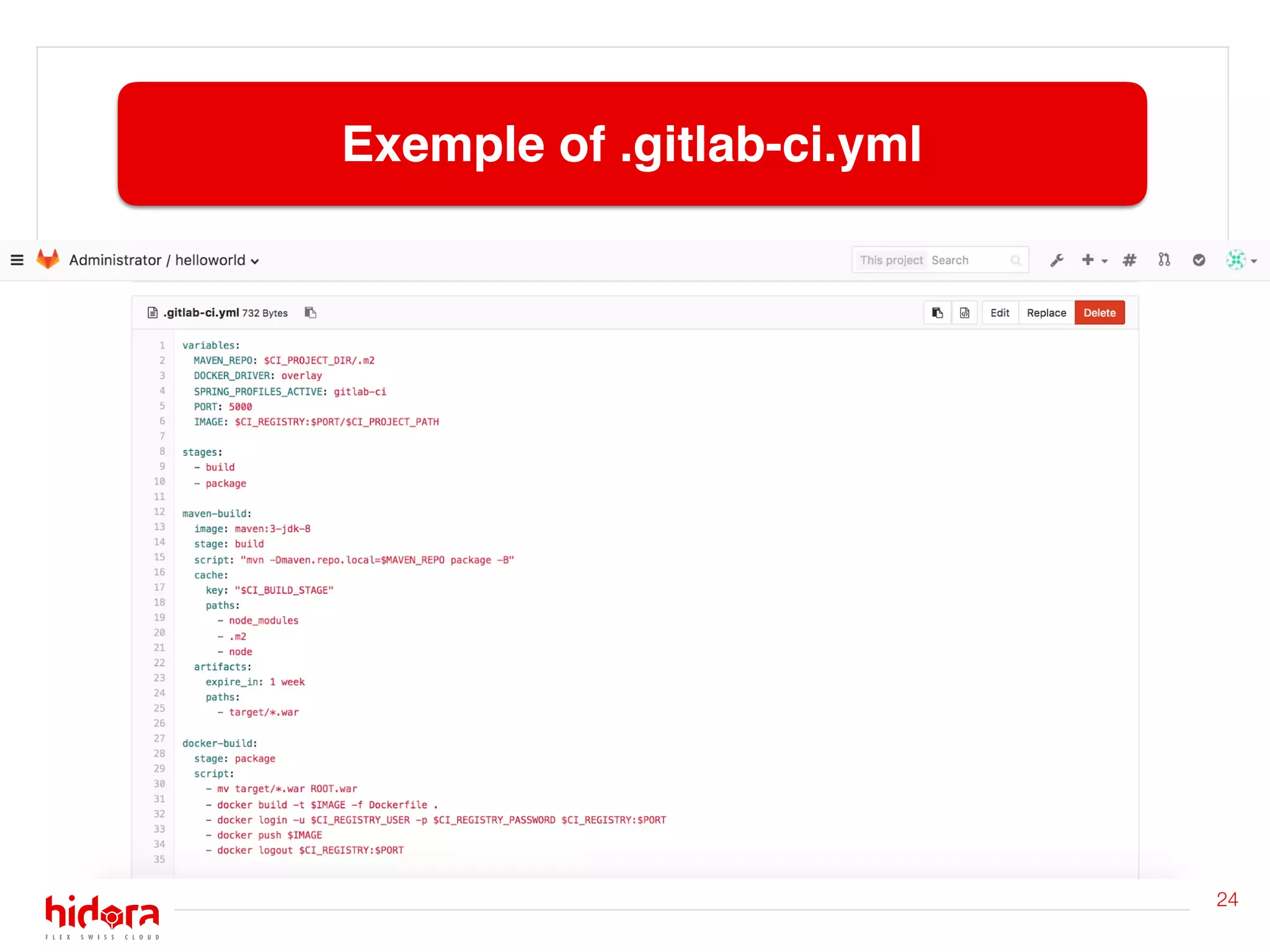Click the Replace button

pyautogui.click(x=1046, y=313)
